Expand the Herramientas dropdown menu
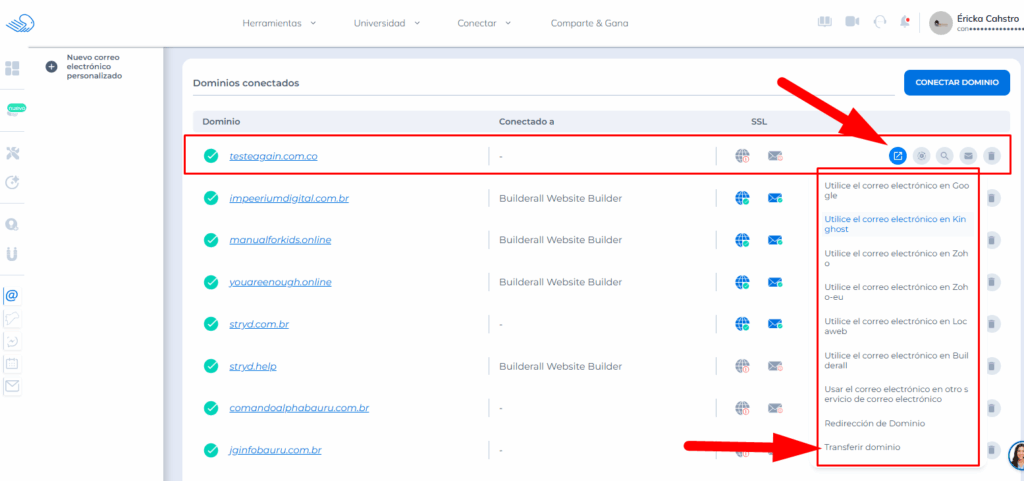 point(279,23)
